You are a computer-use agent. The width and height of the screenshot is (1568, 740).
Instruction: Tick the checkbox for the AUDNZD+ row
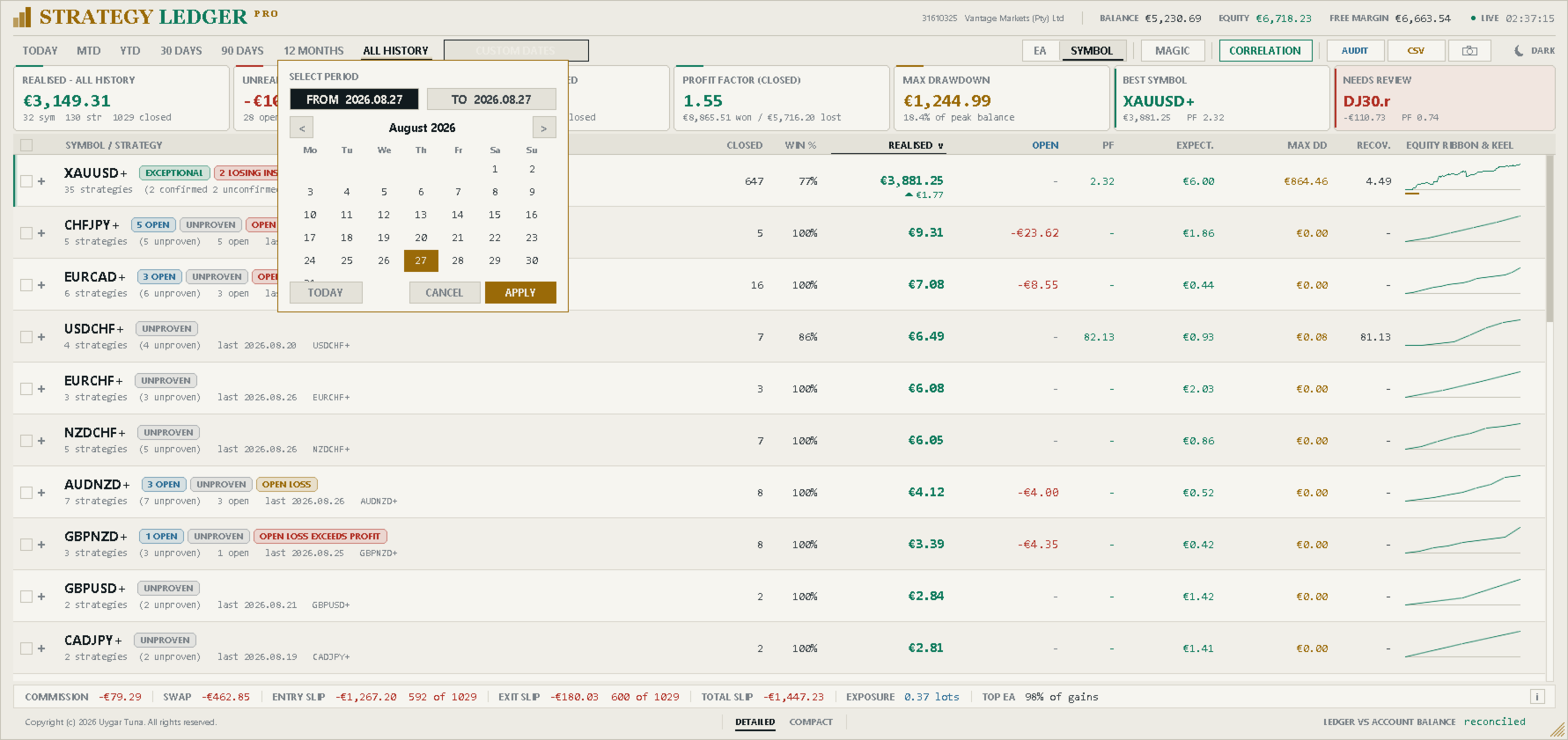26,493
